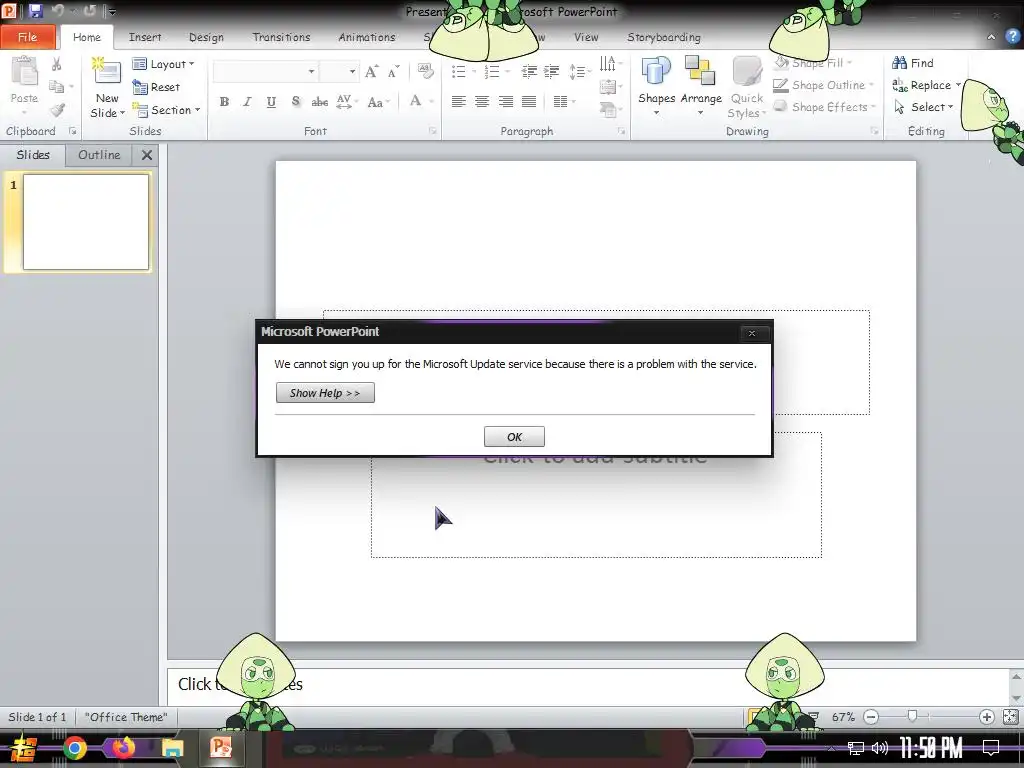Open the Font dialog launcher
This screenshot has width=1024, height=768.
[x=432, y=131]
